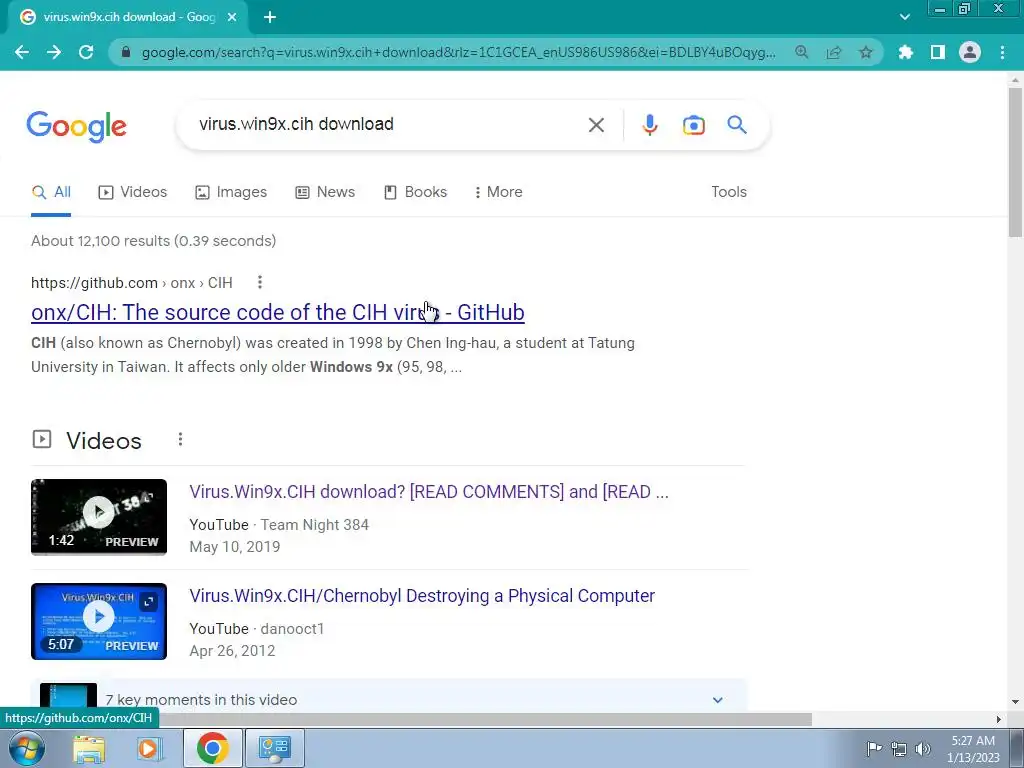Viewport: 1024px width, 768px height.
Task: Select Chrome icon in the taskbar
Action: [x=212, y=748]
